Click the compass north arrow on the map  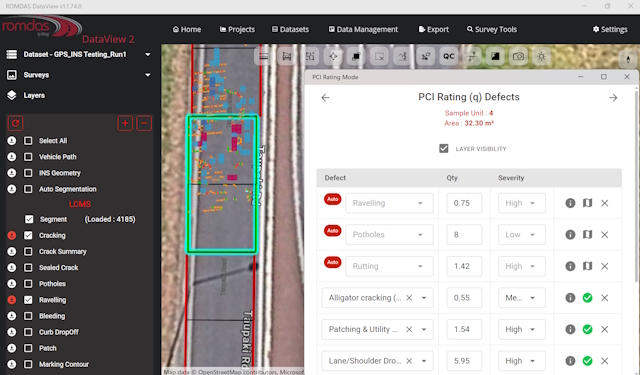[x=629, y=59]
